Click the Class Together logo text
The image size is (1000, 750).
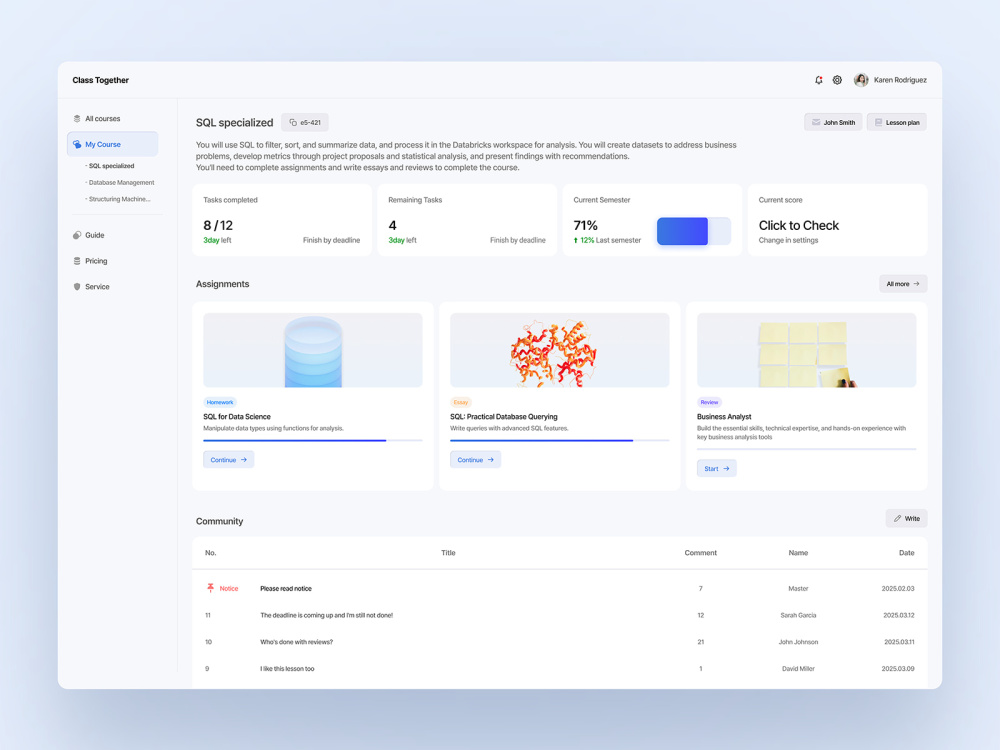click(x=100, y=80)
